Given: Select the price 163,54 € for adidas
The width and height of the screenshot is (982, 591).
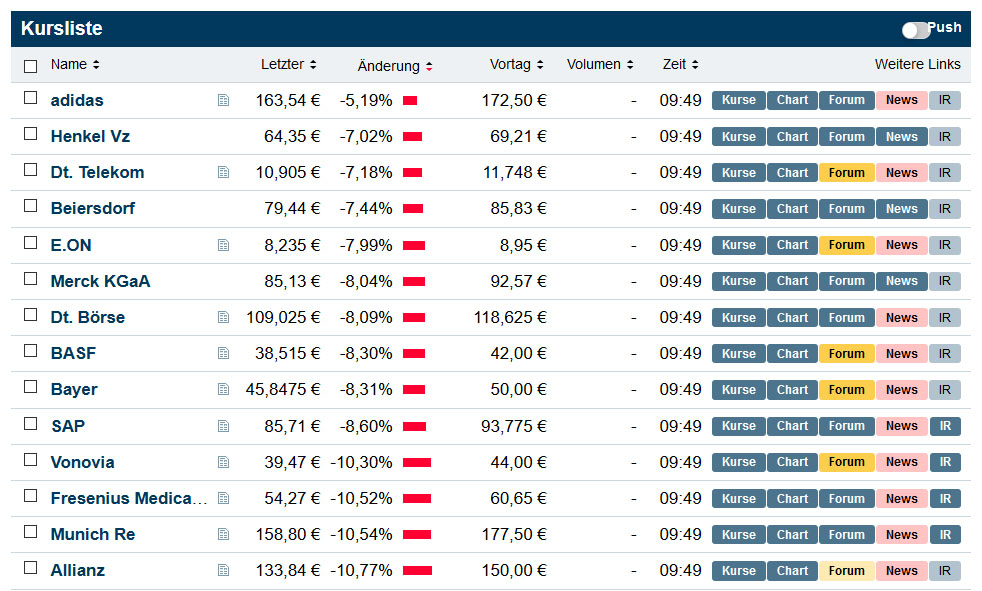Looking at the screenshot, I should (x=287, y=100).
